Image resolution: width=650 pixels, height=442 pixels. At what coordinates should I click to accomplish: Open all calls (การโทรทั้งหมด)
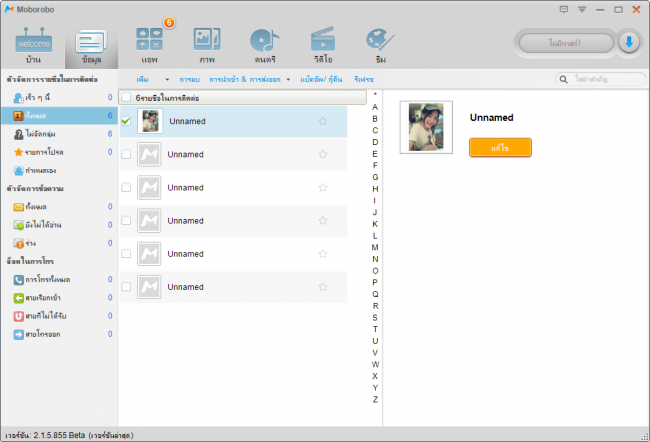(x=59, y=279)
